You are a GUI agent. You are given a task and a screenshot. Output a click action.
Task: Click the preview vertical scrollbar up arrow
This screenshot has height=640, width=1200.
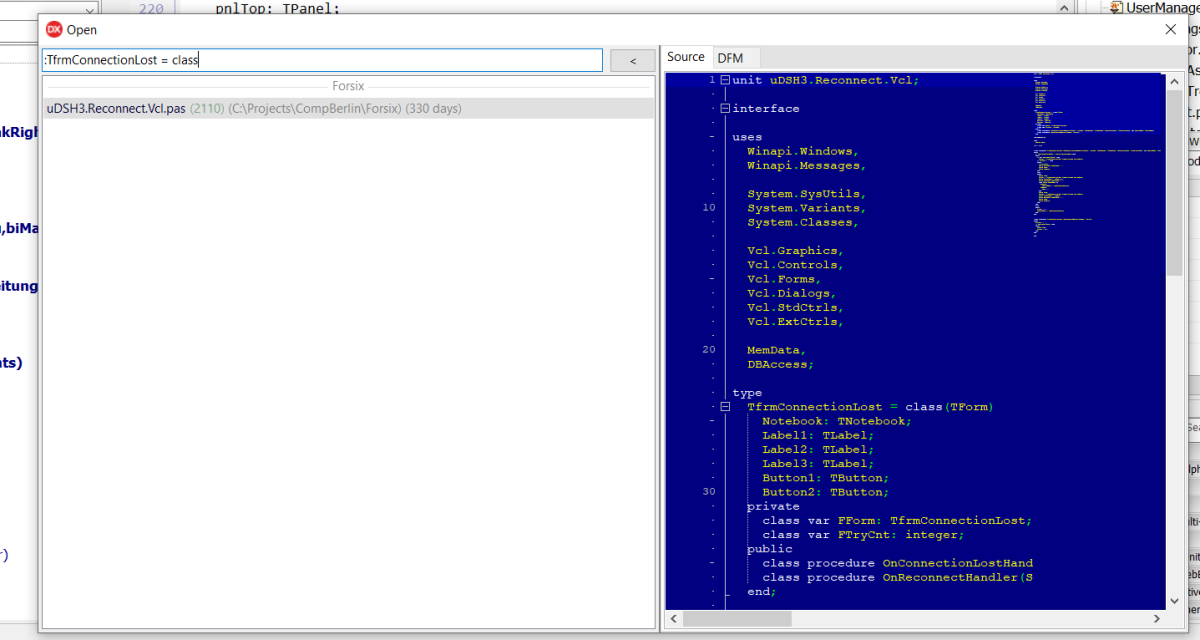point(1174,81)
